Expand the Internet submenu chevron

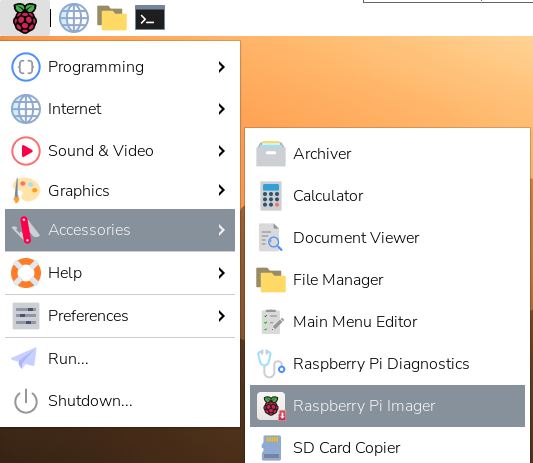tap(222, 109)
